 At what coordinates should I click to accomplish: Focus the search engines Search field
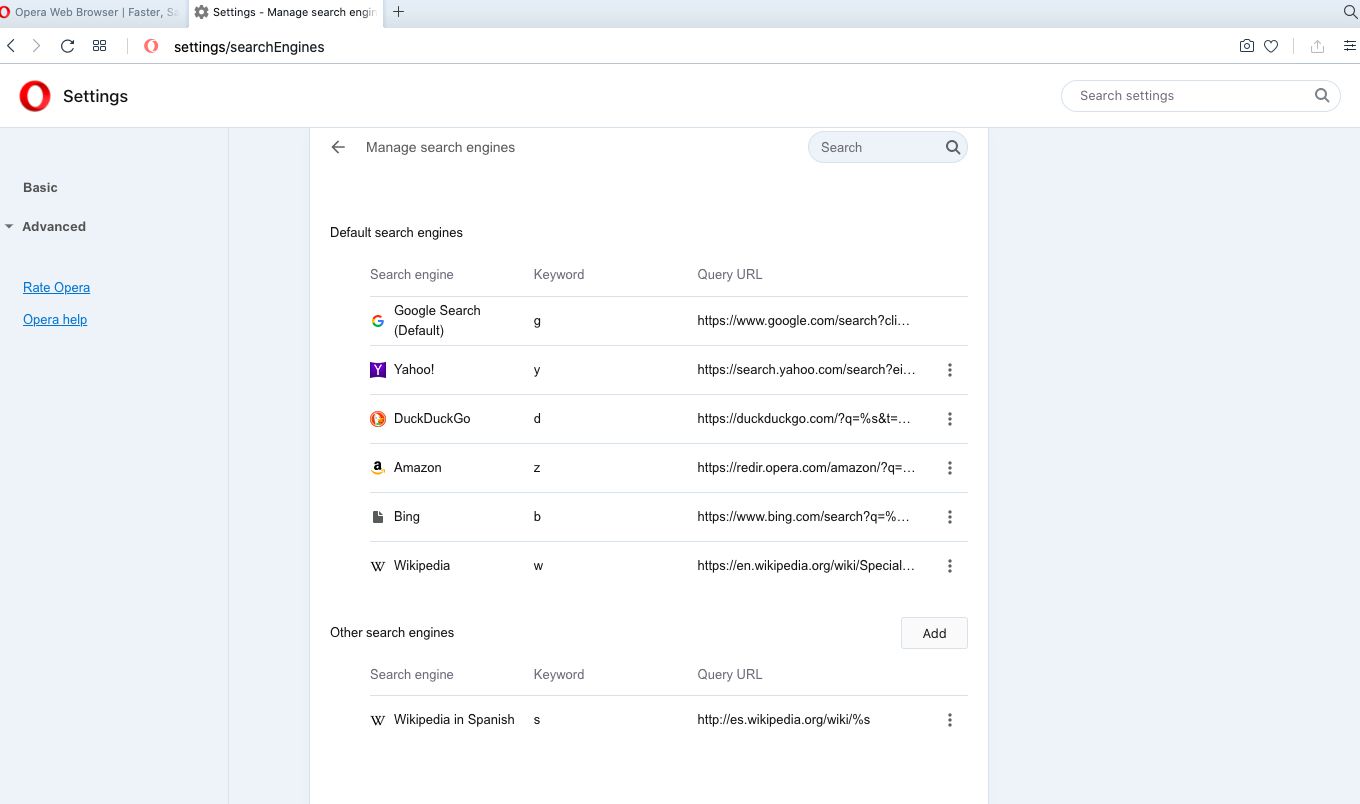887,147
